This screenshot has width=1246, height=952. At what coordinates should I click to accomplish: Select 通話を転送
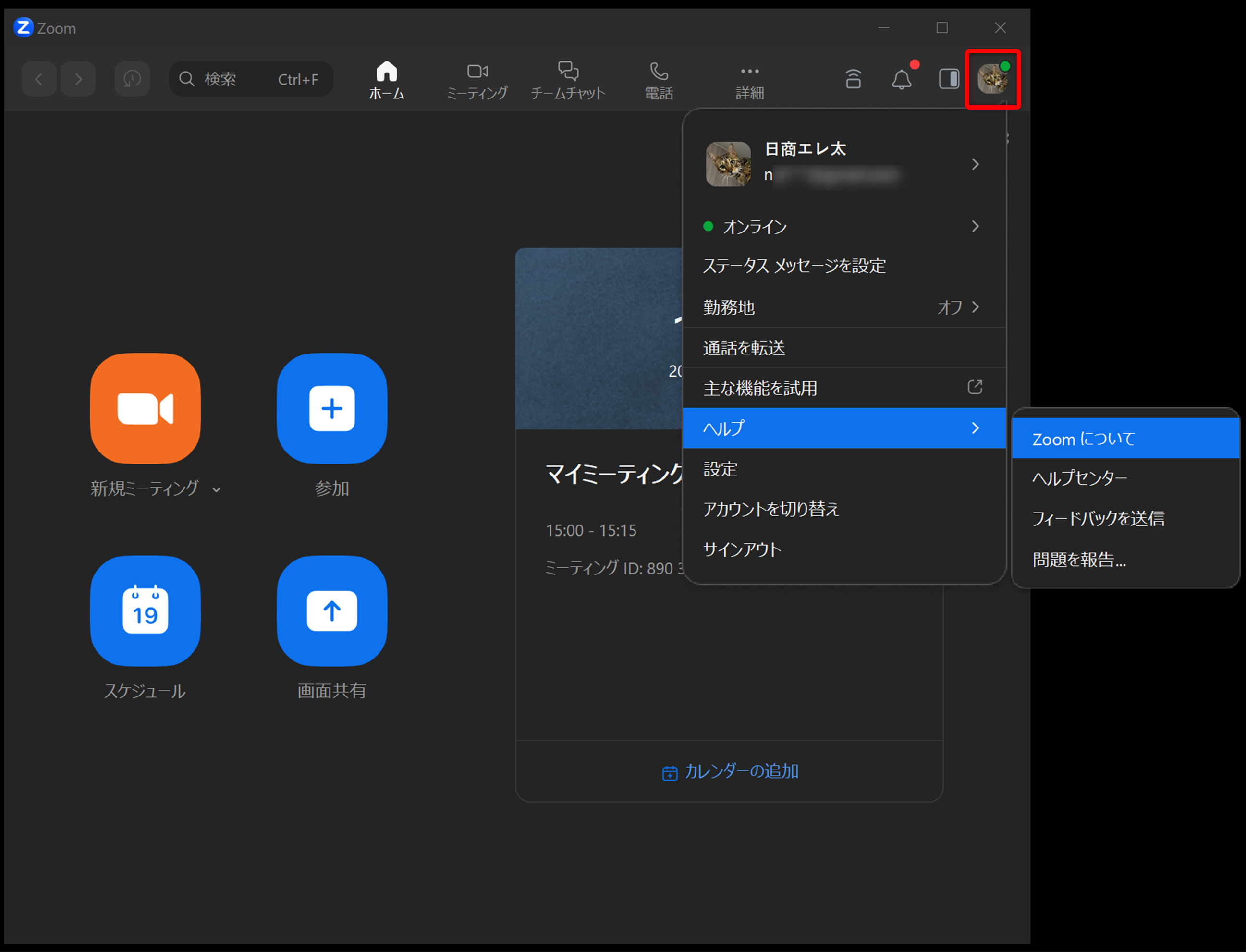click(x=844, y=347)
